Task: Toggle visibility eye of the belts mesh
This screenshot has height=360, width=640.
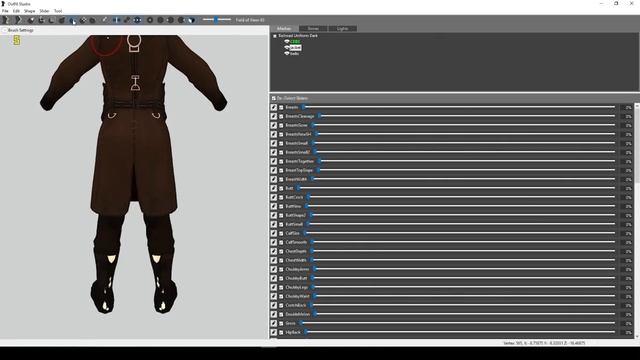Action: point(287,53)
